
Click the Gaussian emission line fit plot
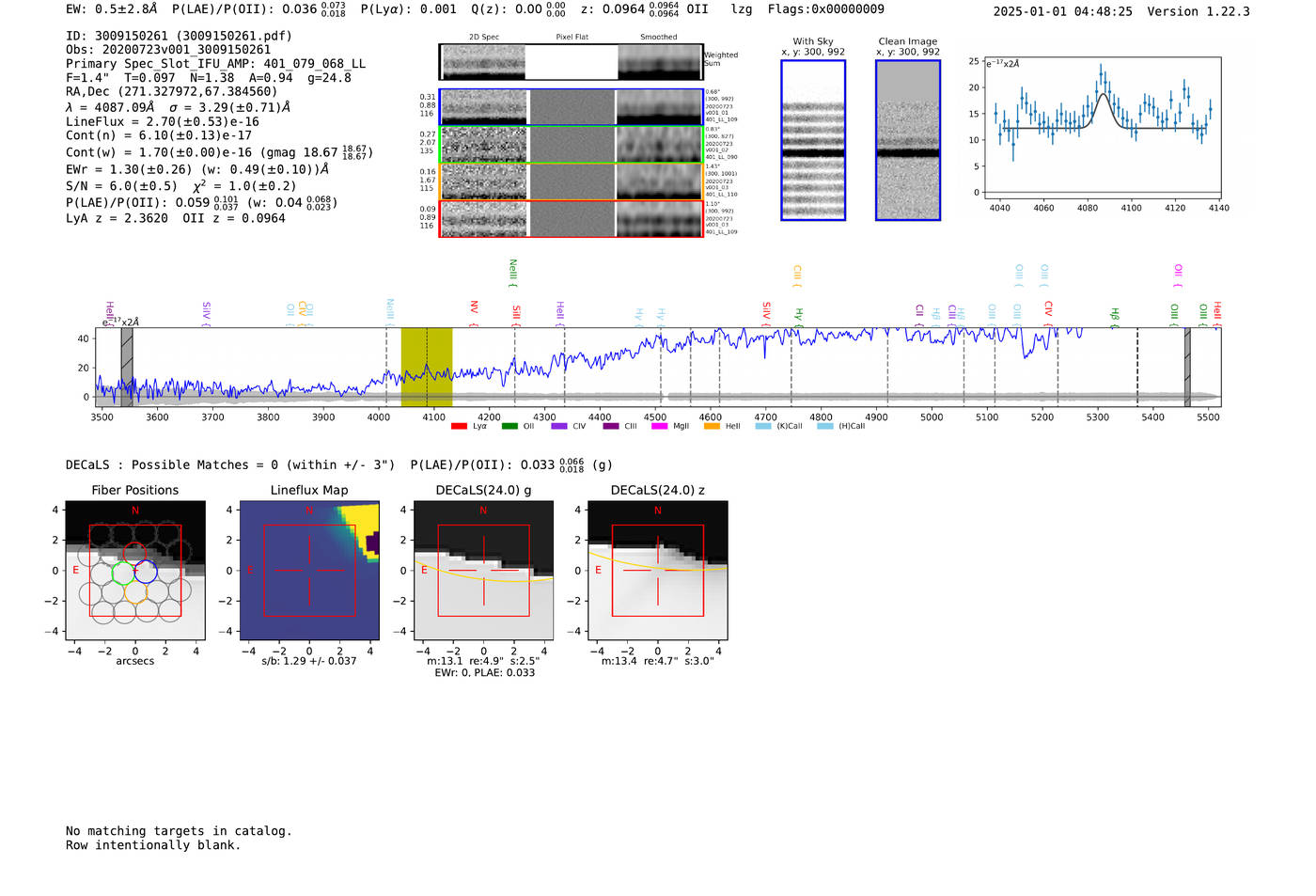[1102, 128]
